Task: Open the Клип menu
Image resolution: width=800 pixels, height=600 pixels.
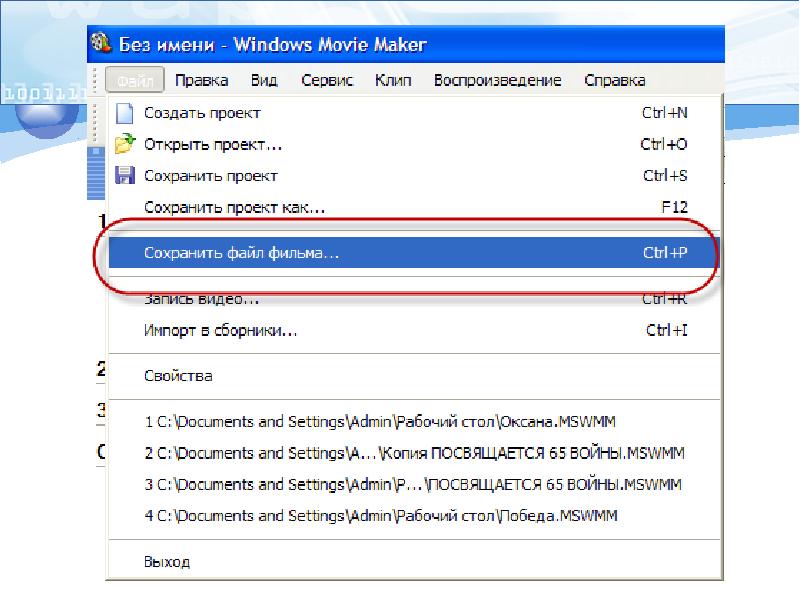Action: pyautogui.click(x=394, y=81)
